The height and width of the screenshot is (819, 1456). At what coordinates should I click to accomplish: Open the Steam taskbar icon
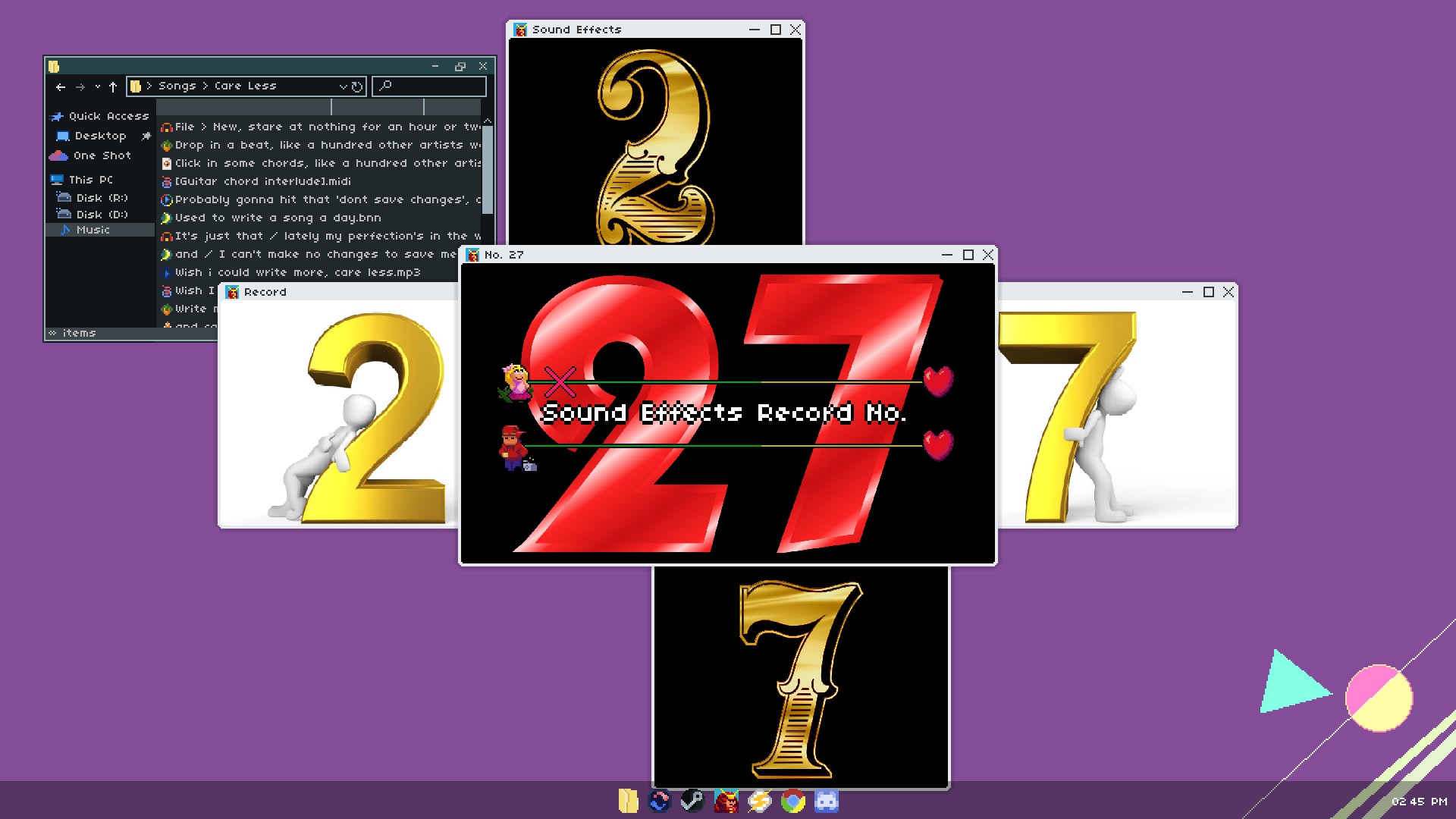692,801
